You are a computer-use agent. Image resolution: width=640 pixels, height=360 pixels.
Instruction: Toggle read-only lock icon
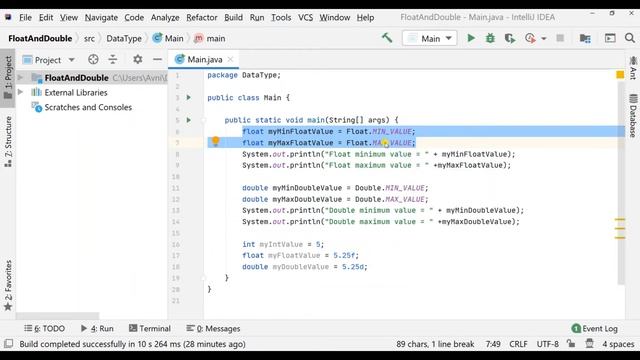coord(571,344)
